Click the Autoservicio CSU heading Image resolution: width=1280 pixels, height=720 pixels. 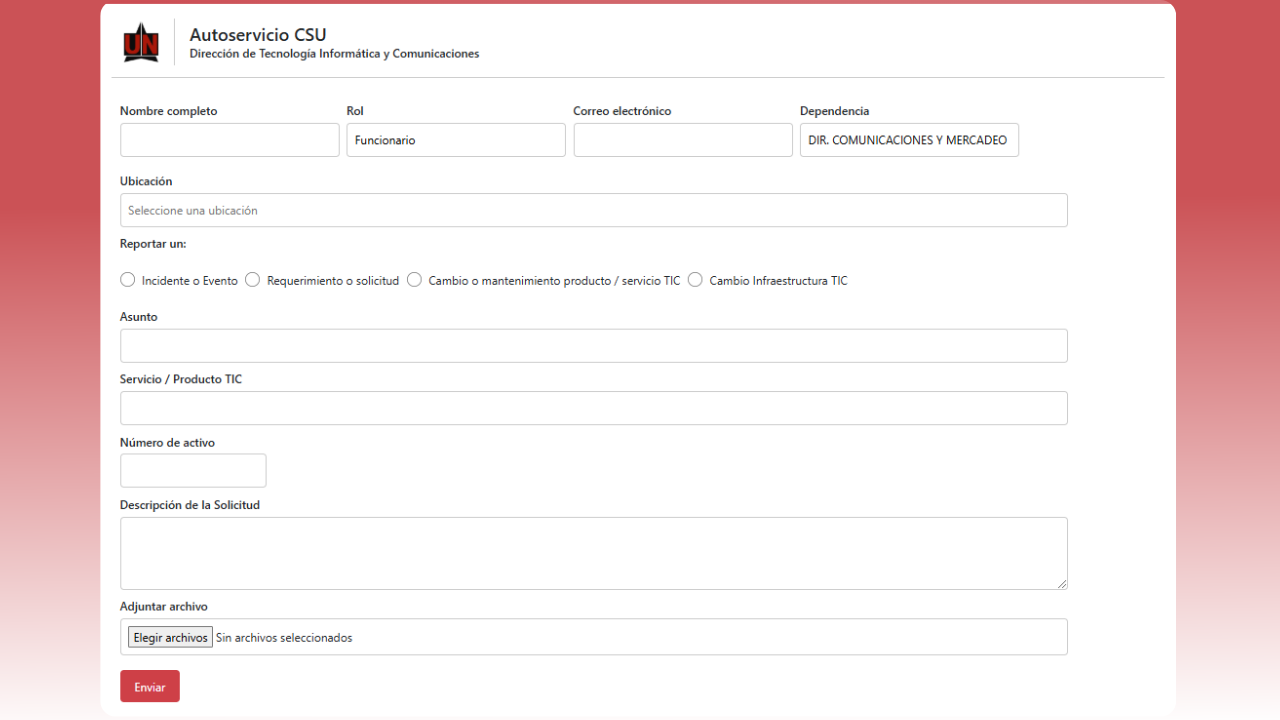pyautogui.click(x=258, y=35)
